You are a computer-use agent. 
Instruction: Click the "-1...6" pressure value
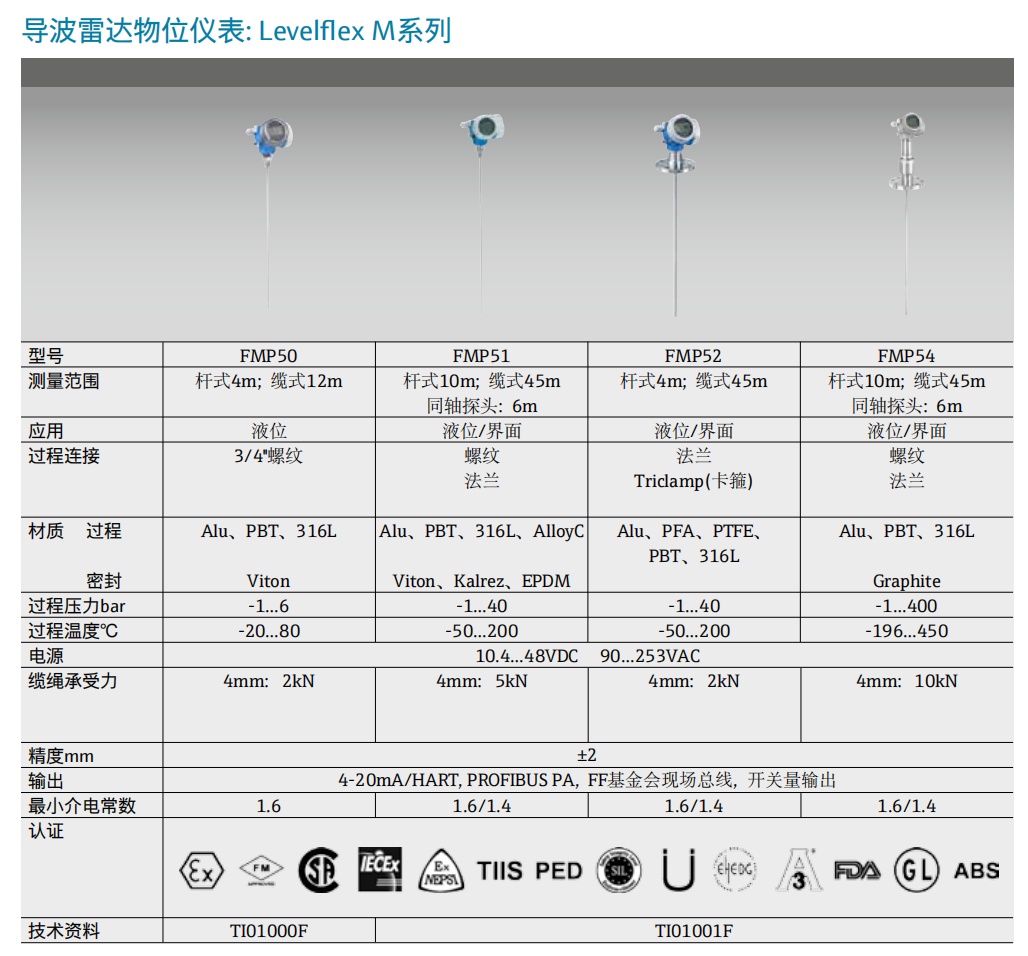coord(269,606)
